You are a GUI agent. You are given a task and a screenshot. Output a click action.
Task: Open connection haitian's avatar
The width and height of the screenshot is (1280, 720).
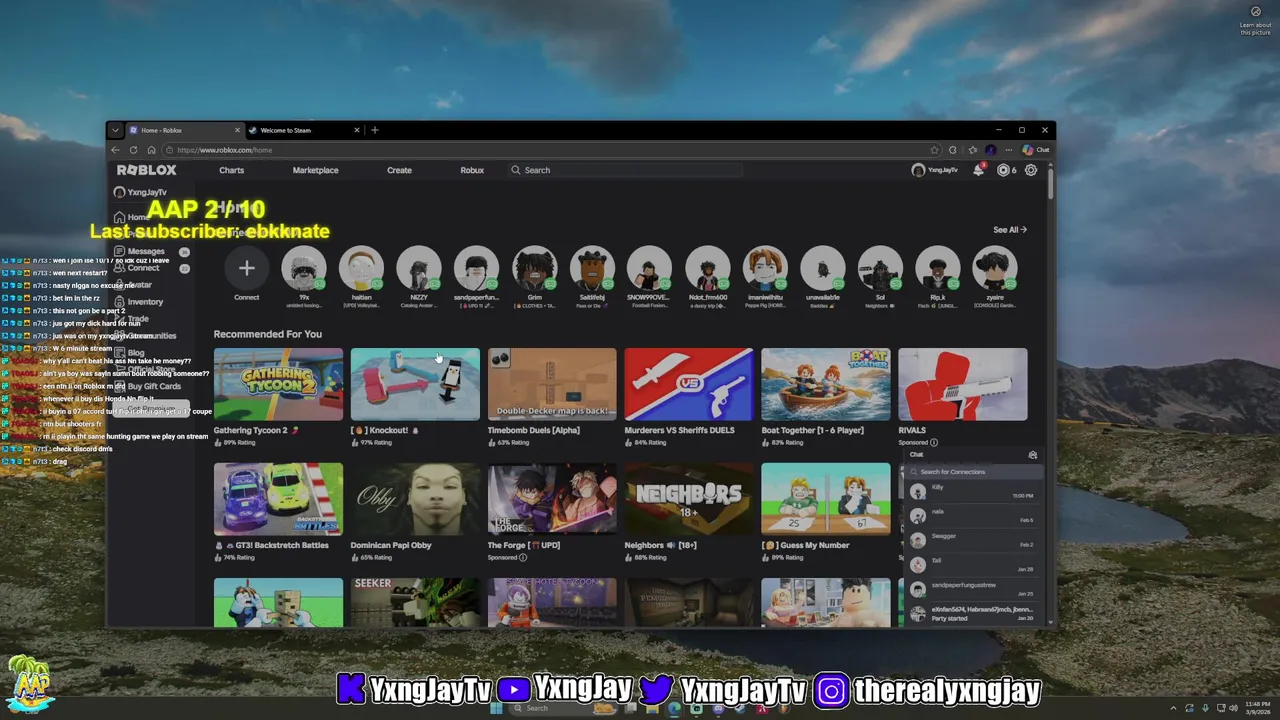pos(361,268)
